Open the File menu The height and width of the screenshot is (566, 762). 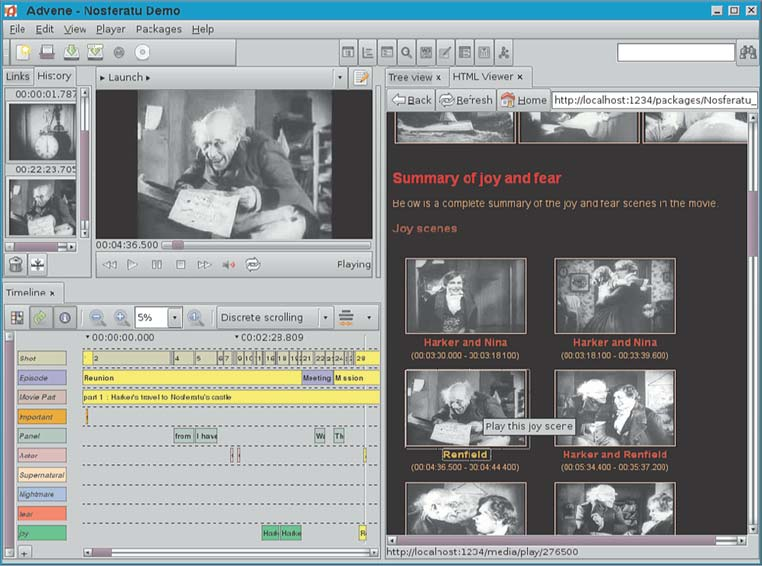coord(17,29)
